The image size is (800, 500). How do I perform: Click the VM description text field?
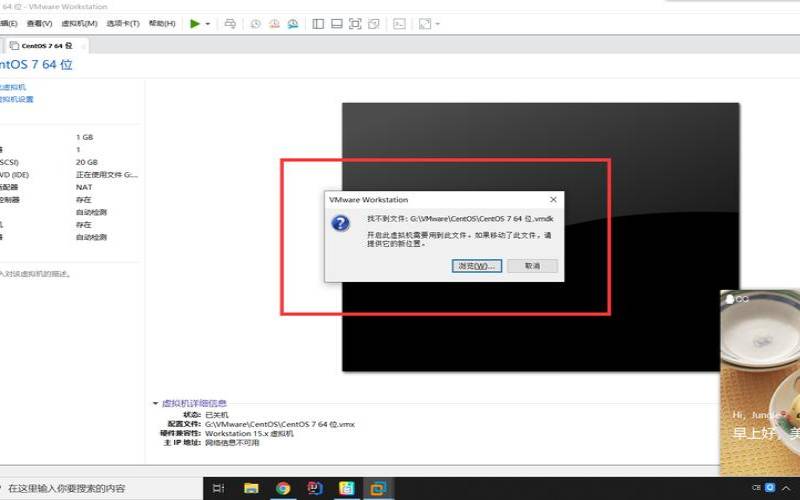click(36, 274)
